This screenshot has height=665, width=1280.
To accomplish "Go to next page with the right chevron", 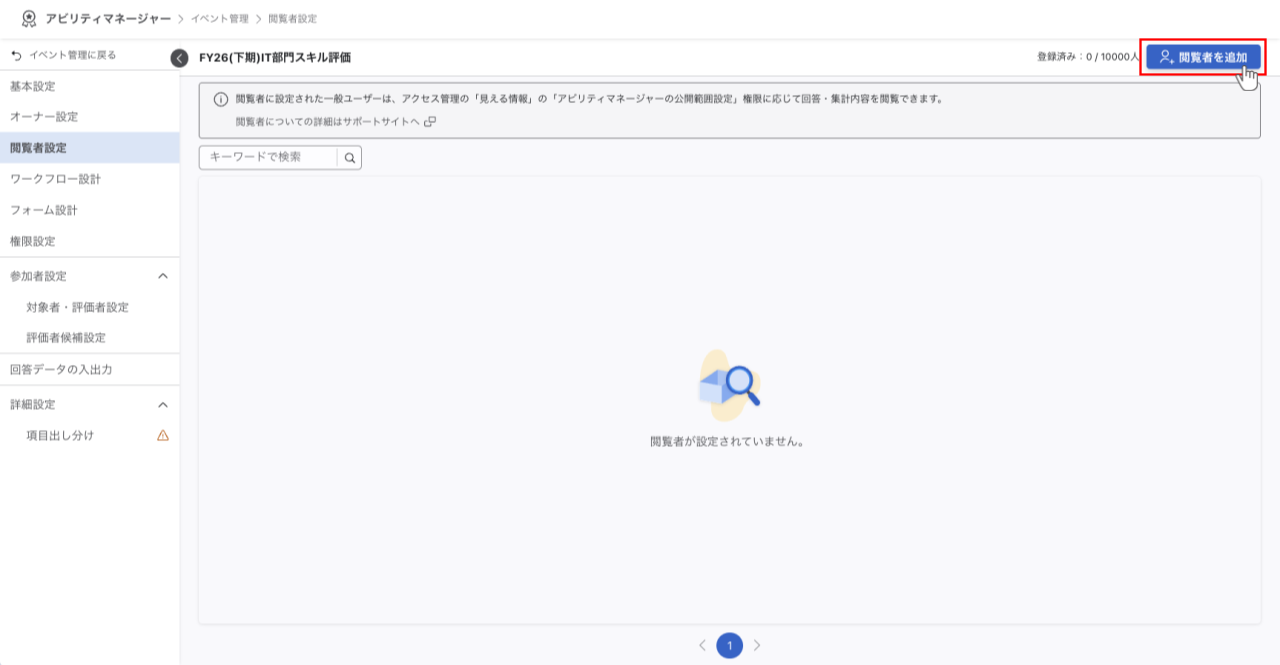I will (757, 645).
